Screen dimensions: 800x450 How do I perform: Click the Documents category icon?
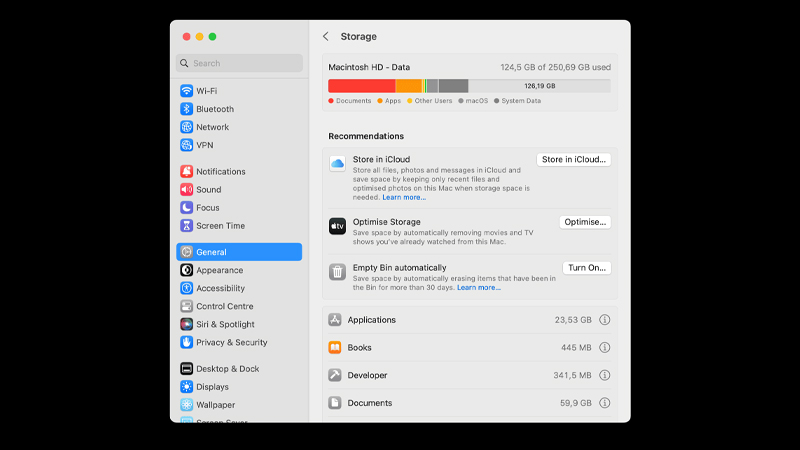(335, 403)
